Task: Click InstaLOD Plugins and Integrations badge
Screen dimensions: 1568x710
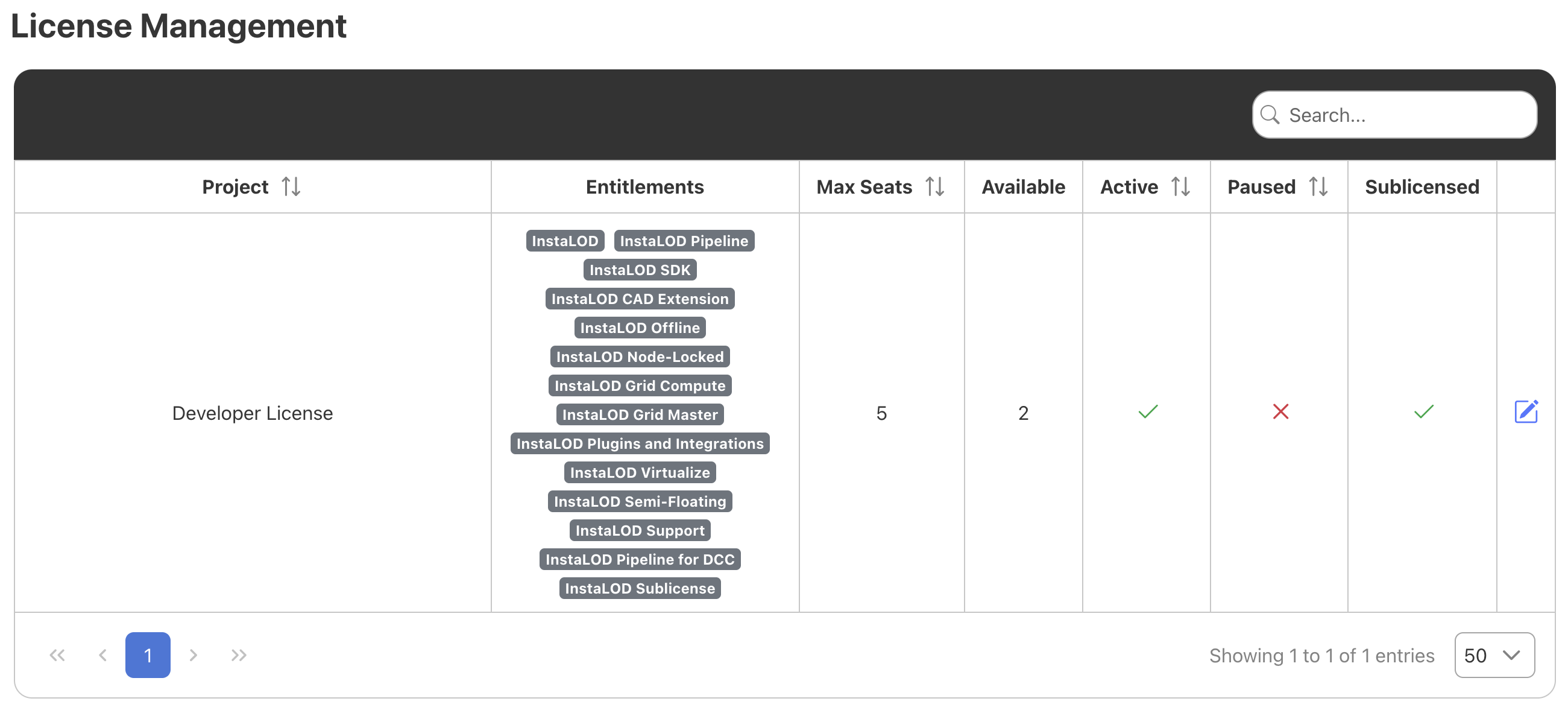Action: tap(640, 443)
